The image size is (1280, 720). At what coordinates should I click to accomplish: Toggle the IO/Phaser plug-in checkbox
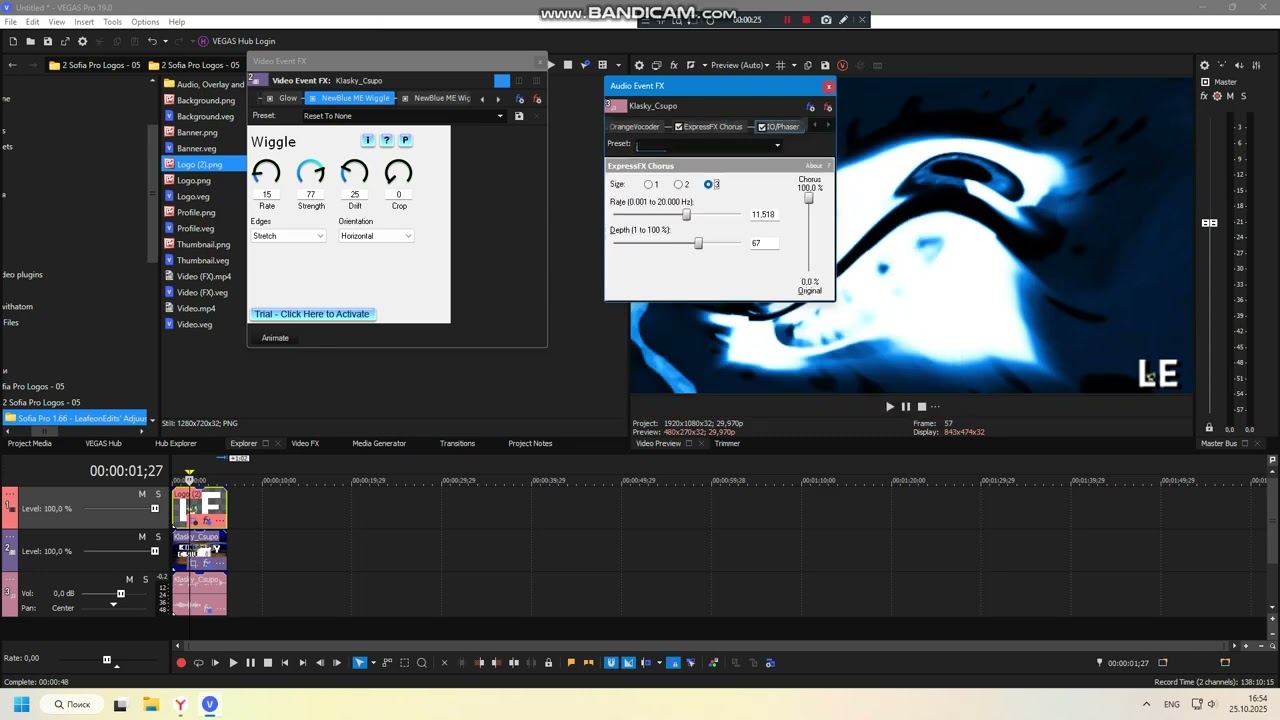click(762, 127)
